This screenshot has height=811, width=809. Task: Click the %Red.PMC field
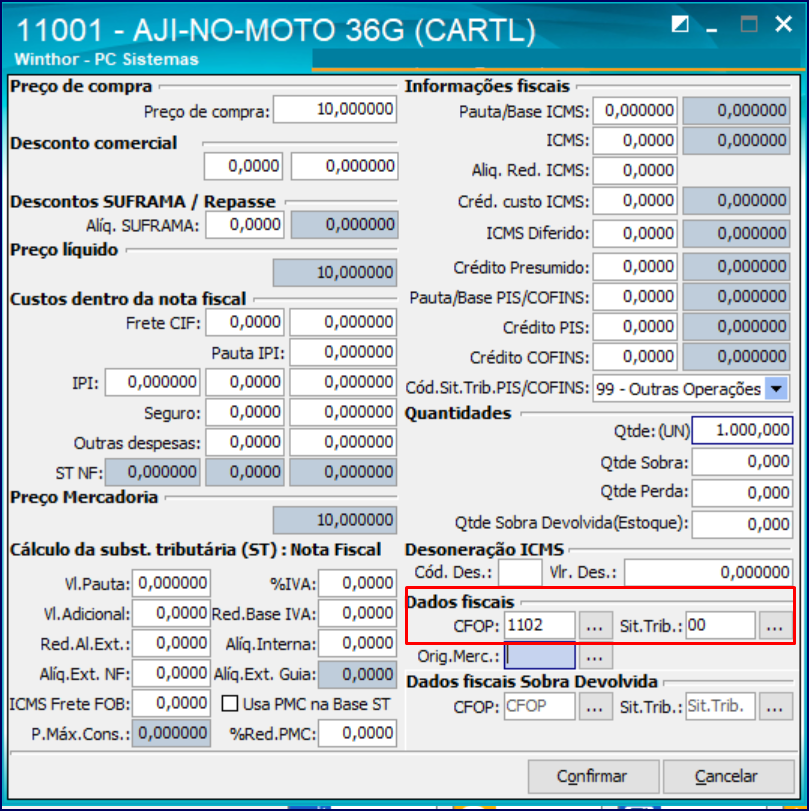point(357,733)
